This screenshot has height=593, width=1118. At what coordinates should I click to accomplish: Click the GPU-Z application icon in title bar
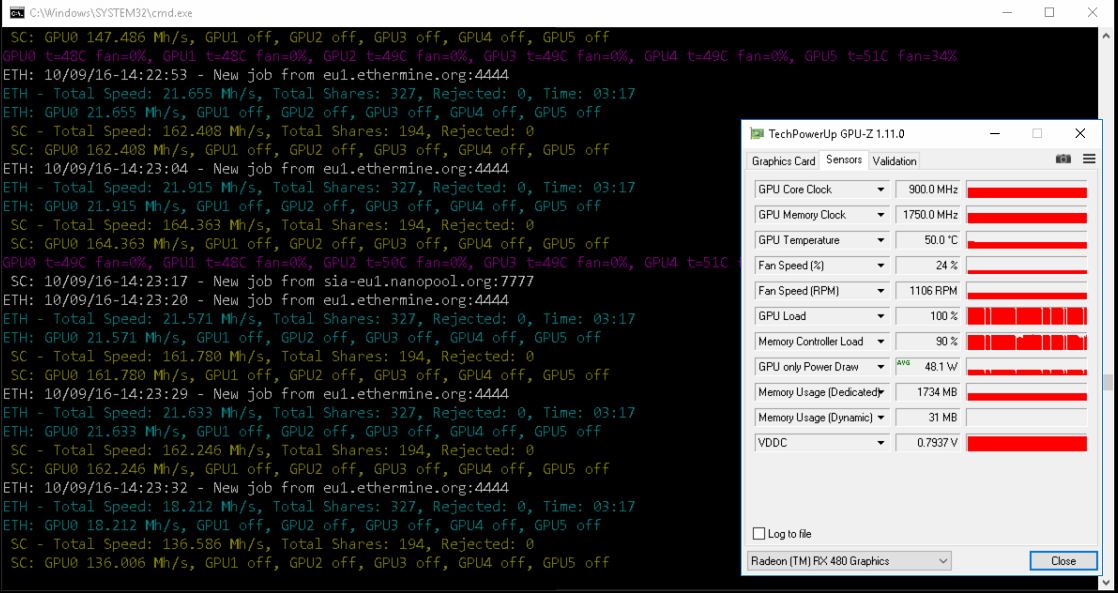(x=757, y=134)
